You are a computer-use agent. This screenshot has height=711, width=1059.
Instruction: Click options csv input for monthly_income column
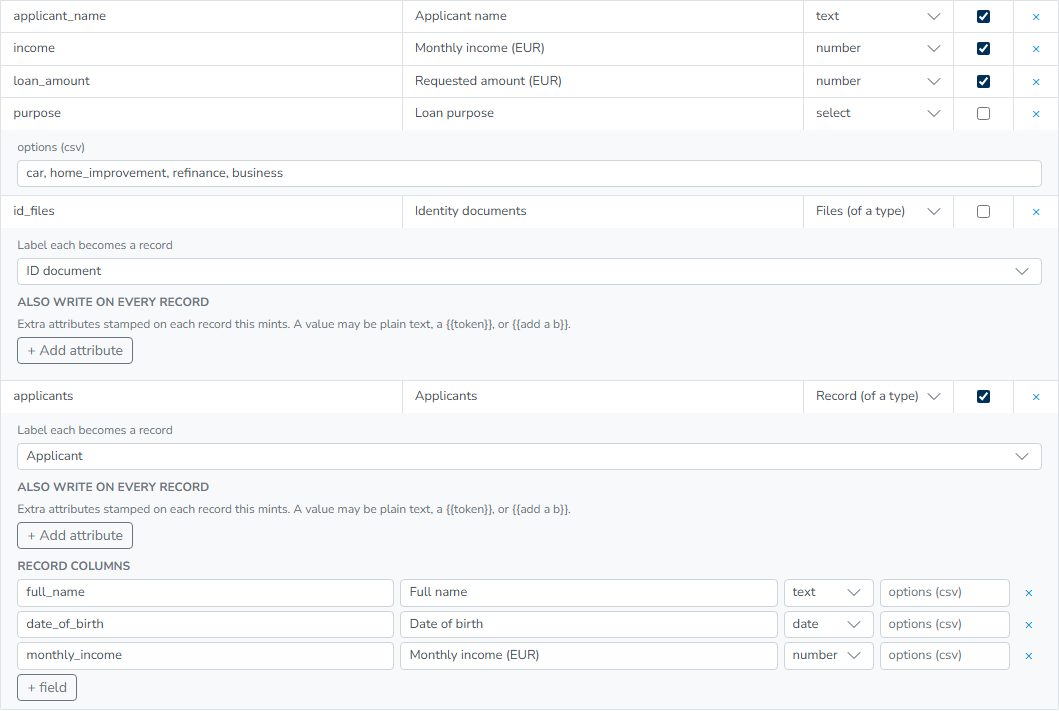pyautogui.click(x=945, y=656)
